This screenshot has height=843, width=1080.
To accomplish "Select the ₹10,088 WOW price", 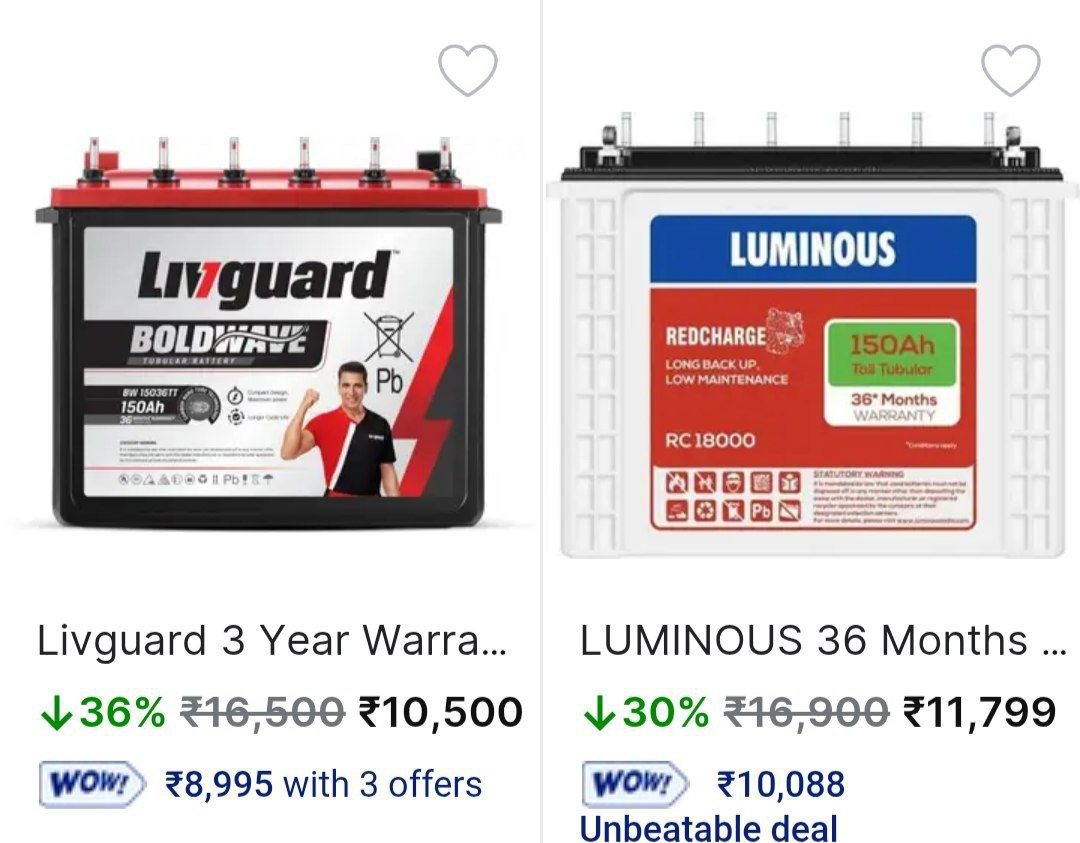I will 780,784.
